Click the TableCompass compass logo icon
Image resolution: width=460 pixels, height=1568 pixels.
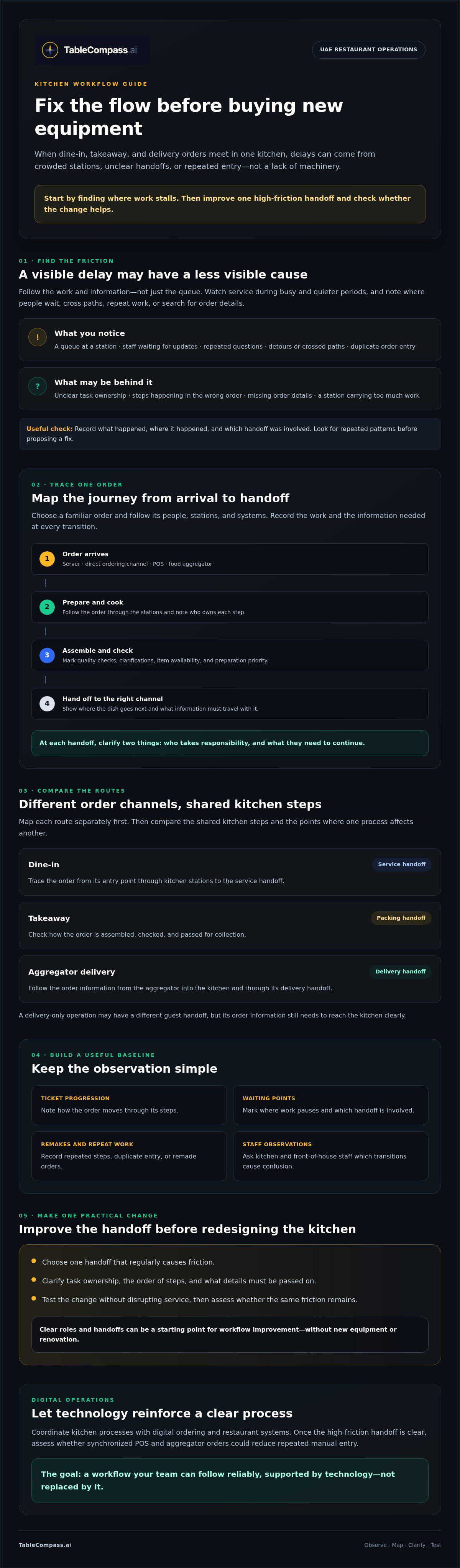point(50,50)
